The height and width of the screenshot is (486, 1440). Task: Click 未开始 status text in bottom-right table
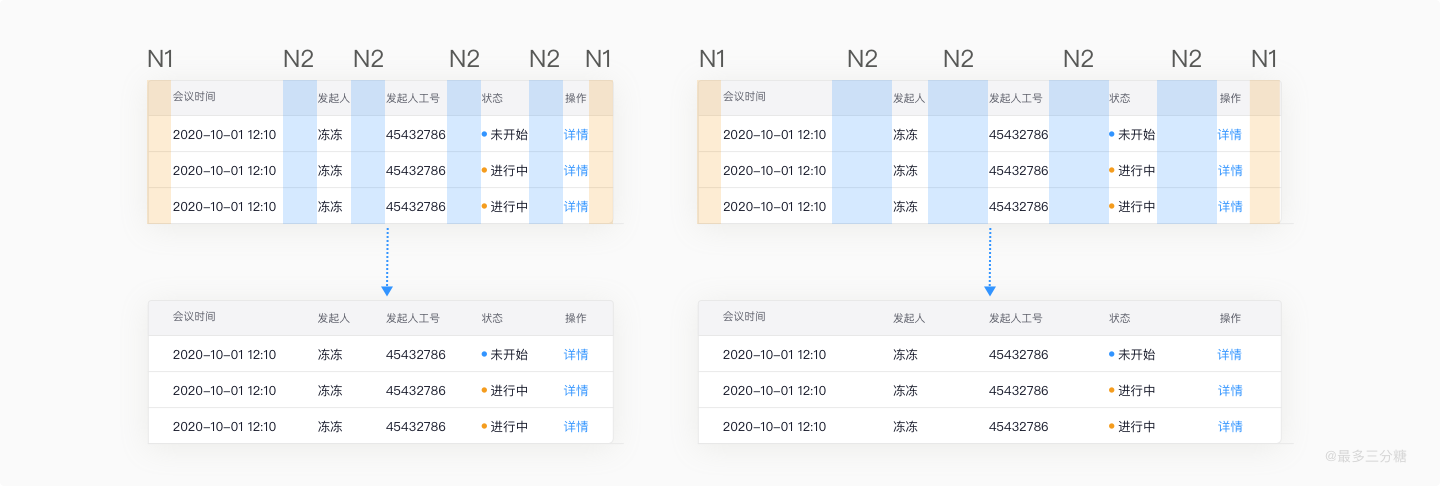[x=1136, y=354]
